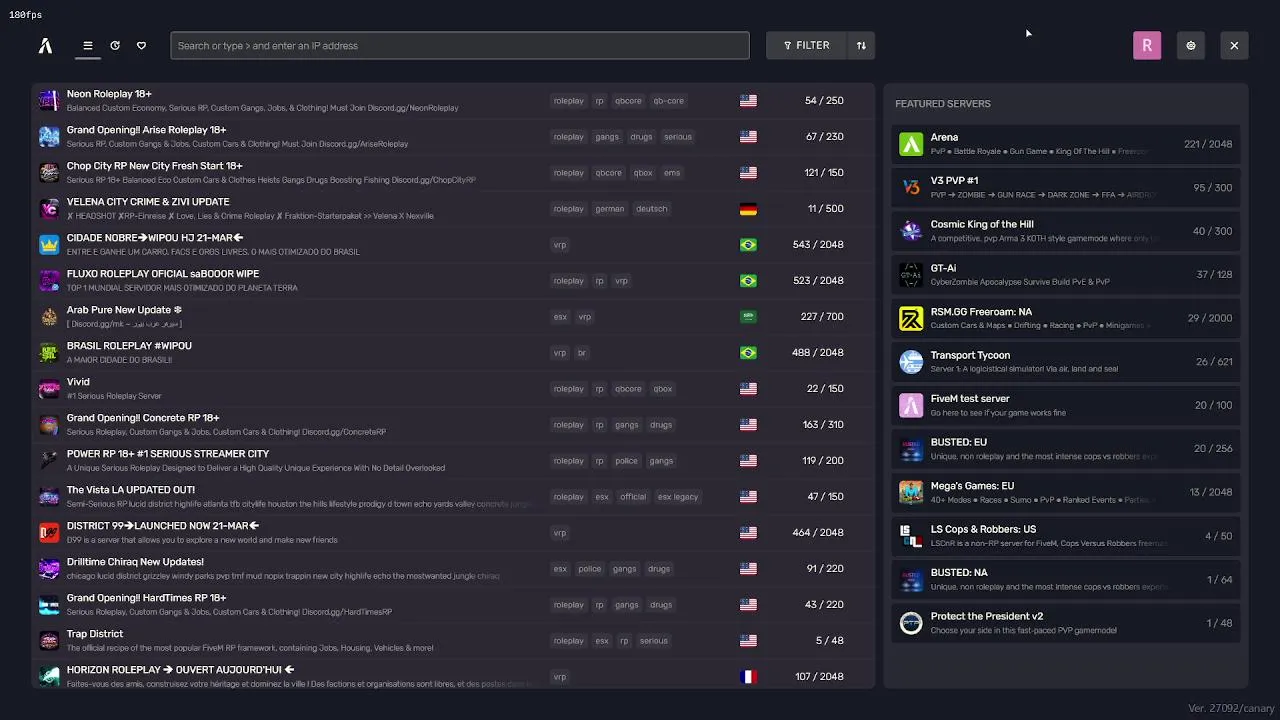Screen dimensions: 1280x720
Task: Click the German flag on VELENA CITY
Action: click(748, 208)
